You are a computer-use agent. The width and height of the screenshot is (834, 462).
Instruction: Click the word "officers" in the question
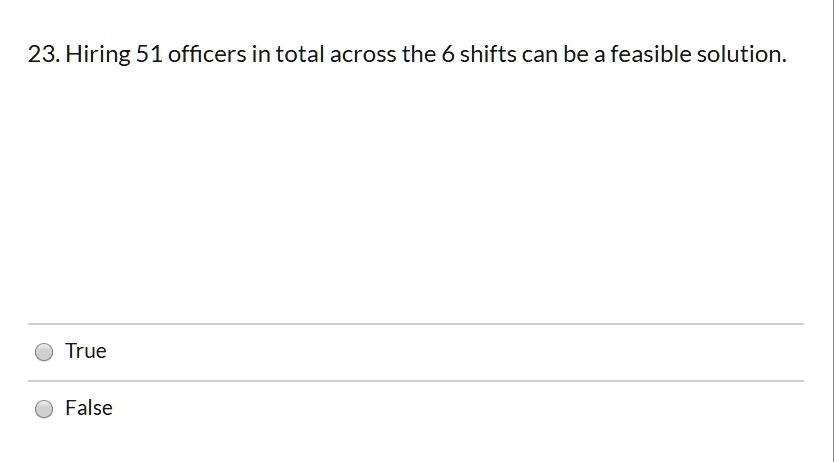point(207,54)
